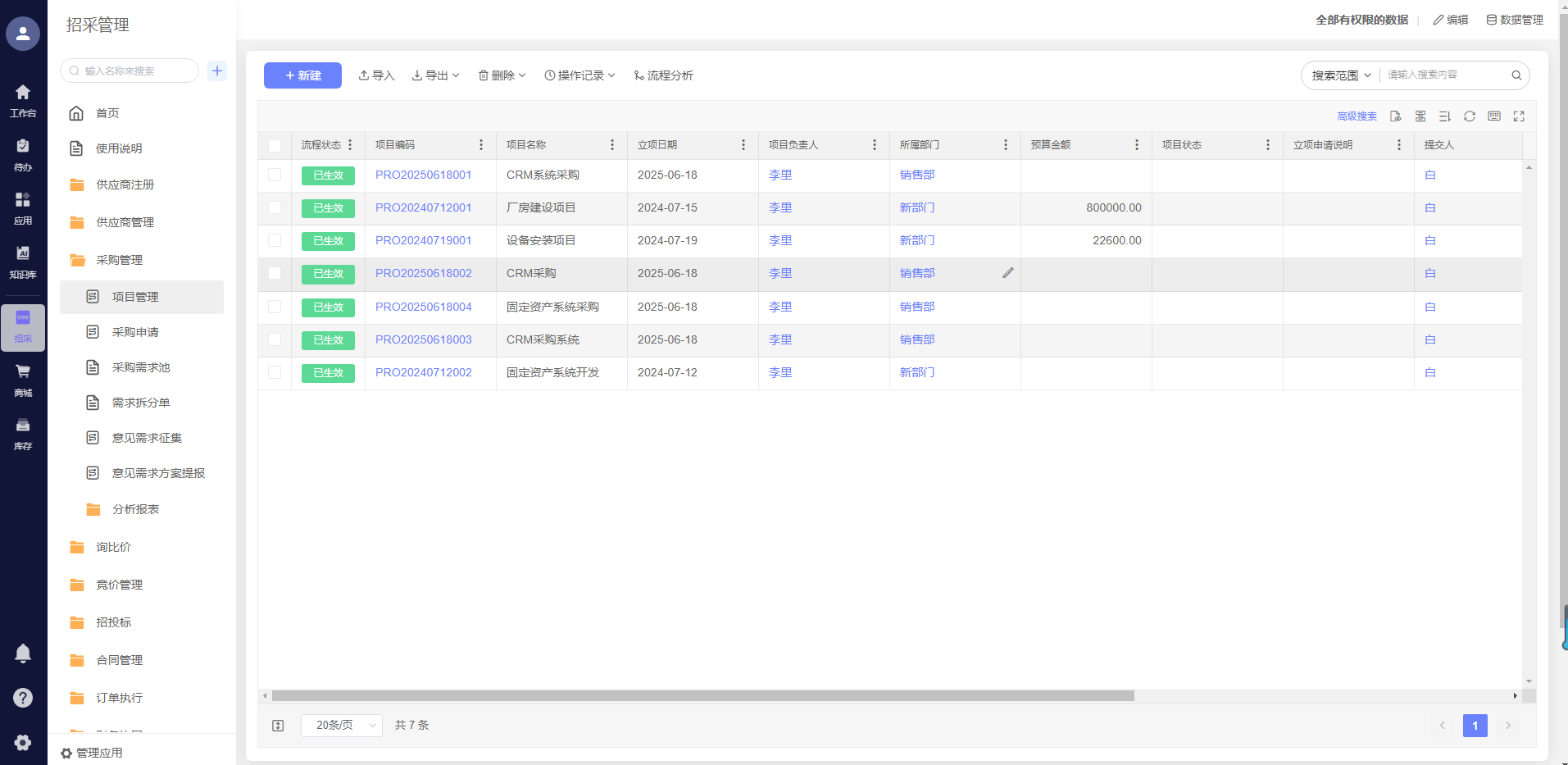
Task: Open the notifications bell in left sidebar
Action: [x=23, y=653]
